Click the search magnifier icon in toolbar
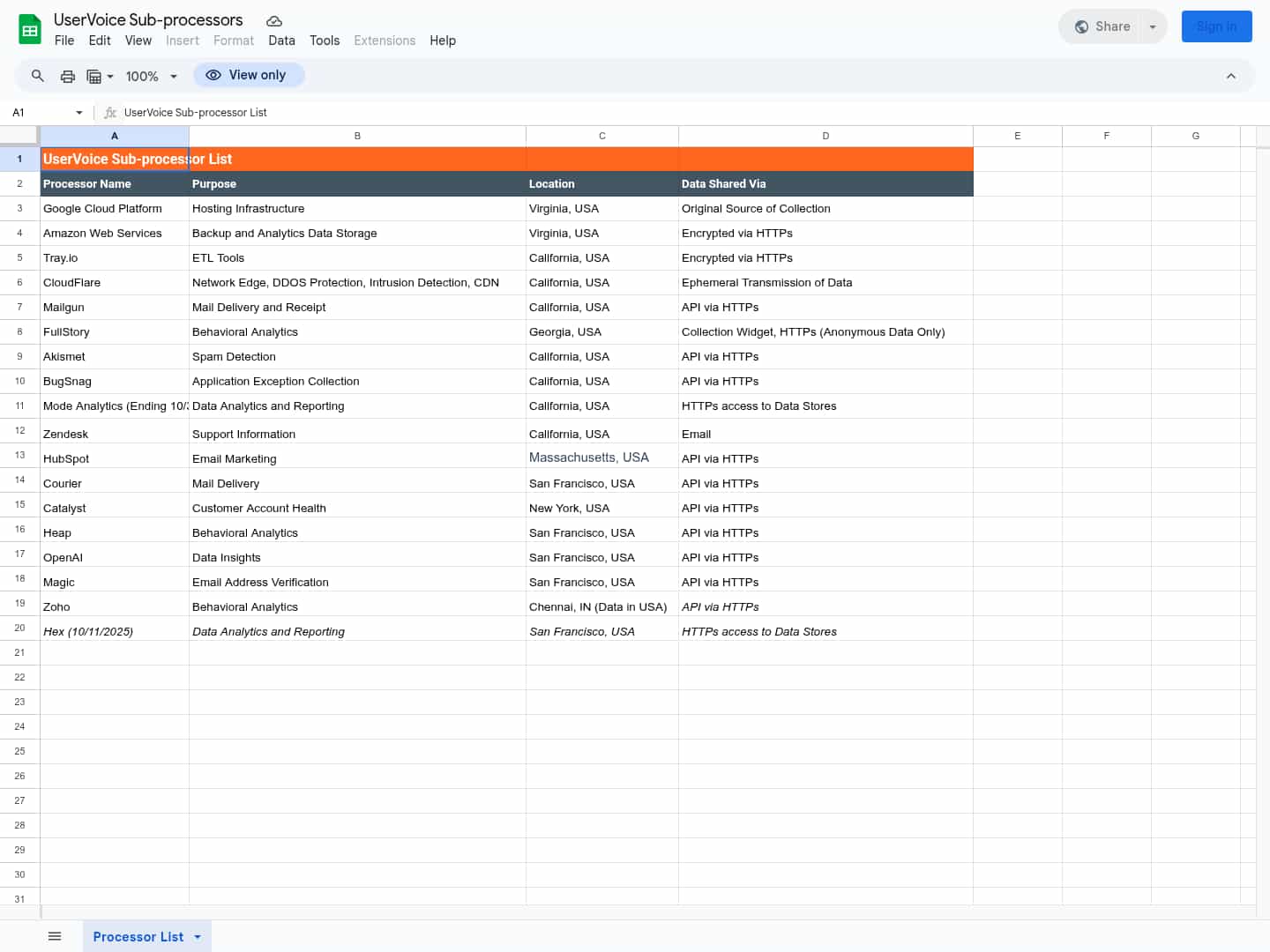Image resolution: width=1270 pixels, height=952 pixels. (38, 76)
